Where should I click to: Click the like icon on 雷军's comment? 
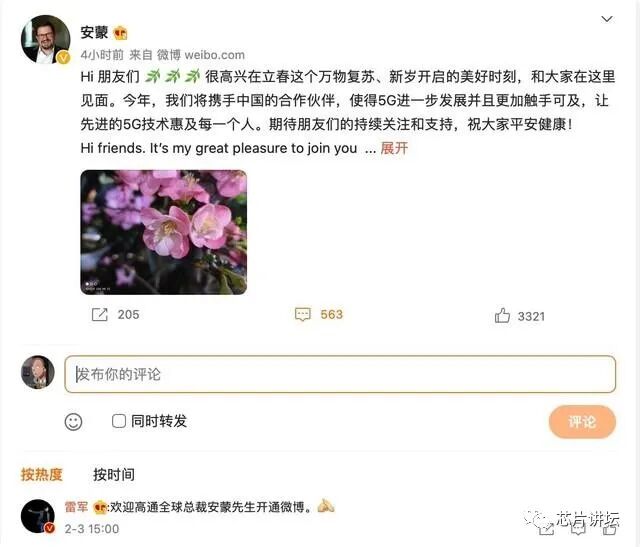pos(609,529)
